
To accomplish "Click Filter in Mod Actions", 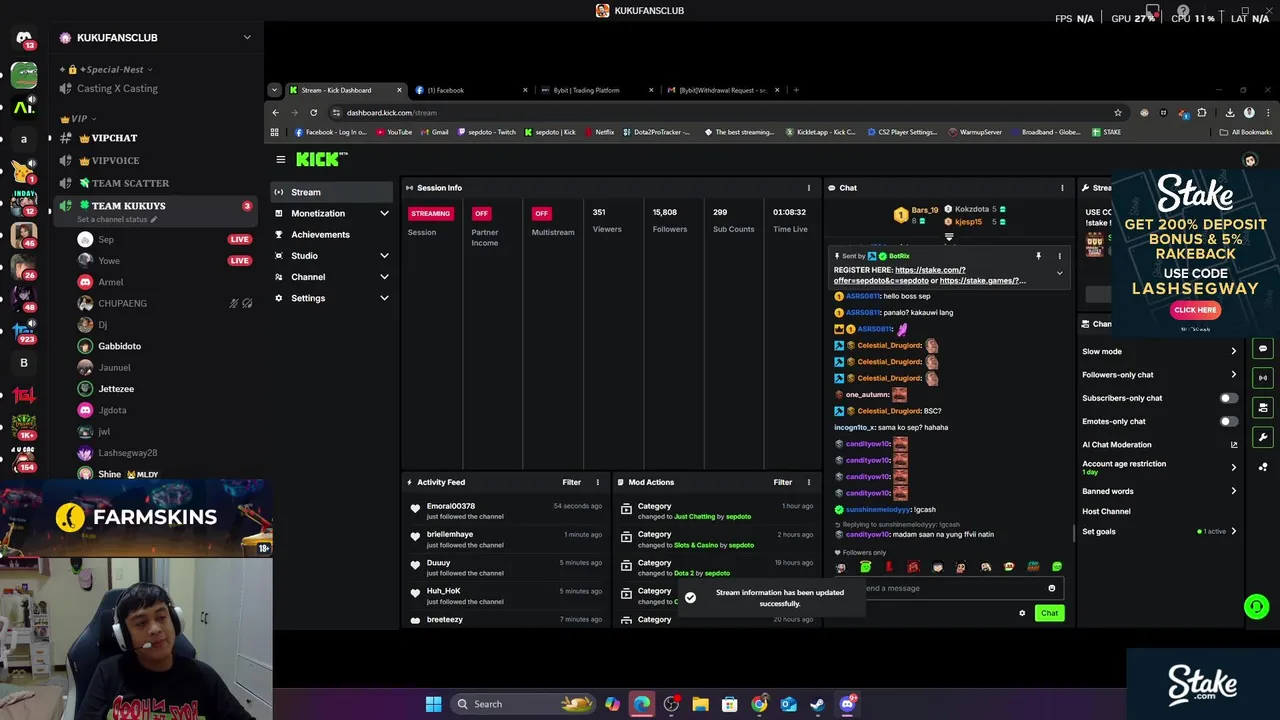I will [x=783, y=482].
